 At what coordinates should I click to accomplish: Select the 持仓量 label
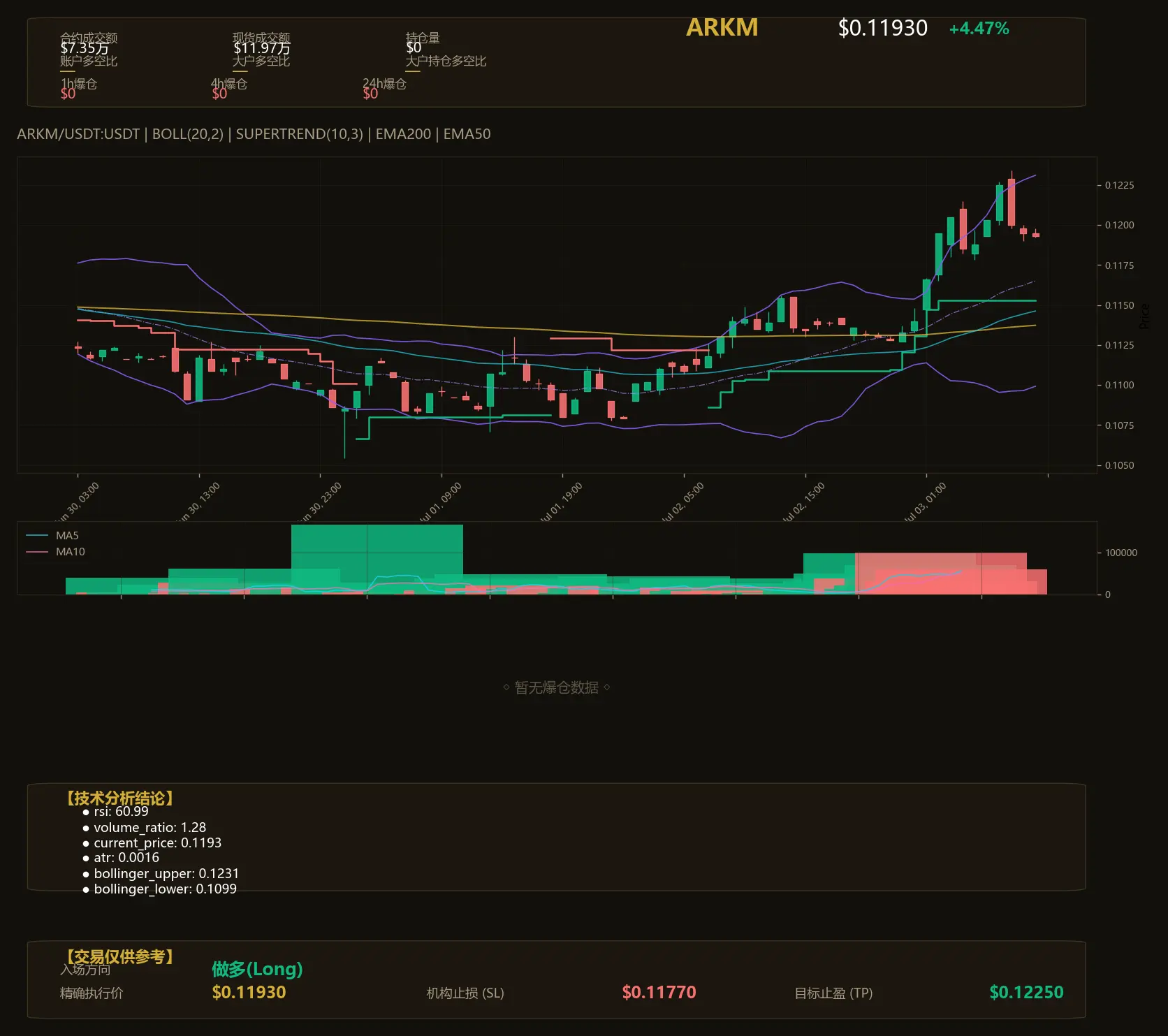click(x=423, y=38)
